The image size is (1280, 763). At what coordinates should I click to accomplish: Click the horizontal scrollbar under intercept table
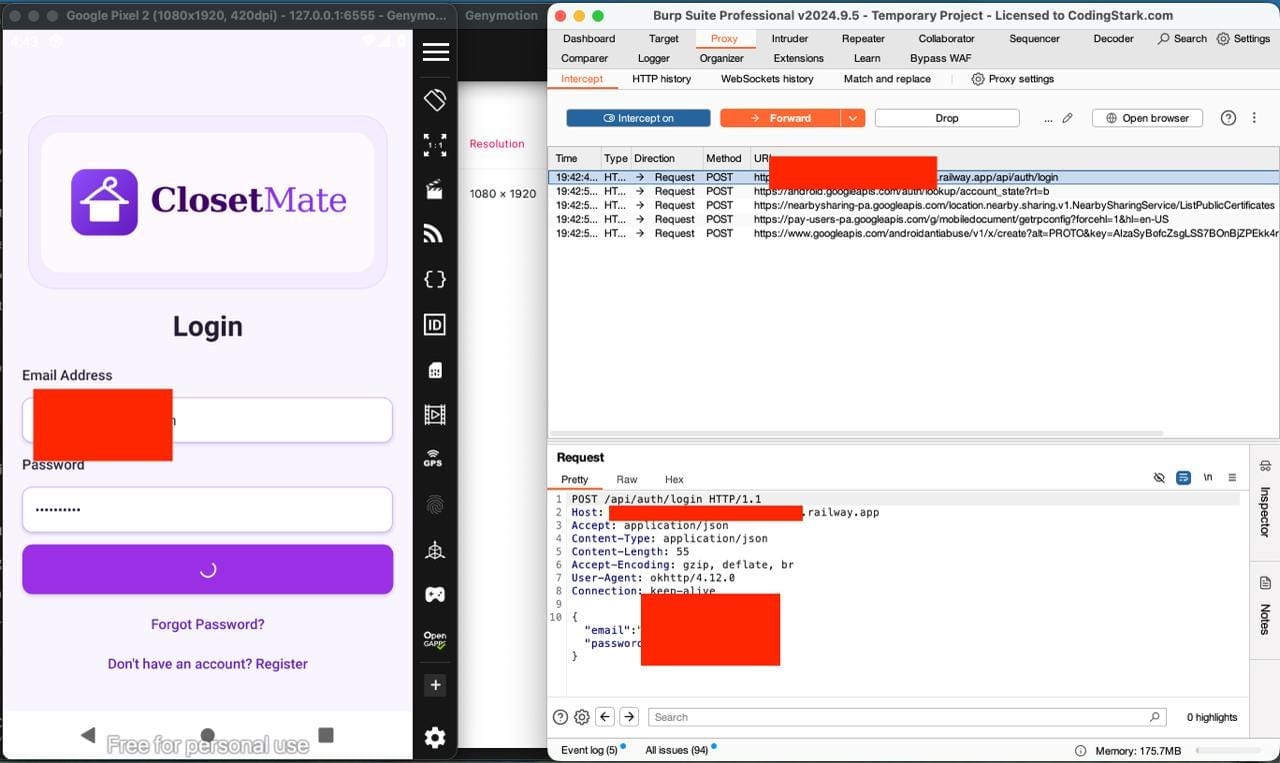point(857,434)
